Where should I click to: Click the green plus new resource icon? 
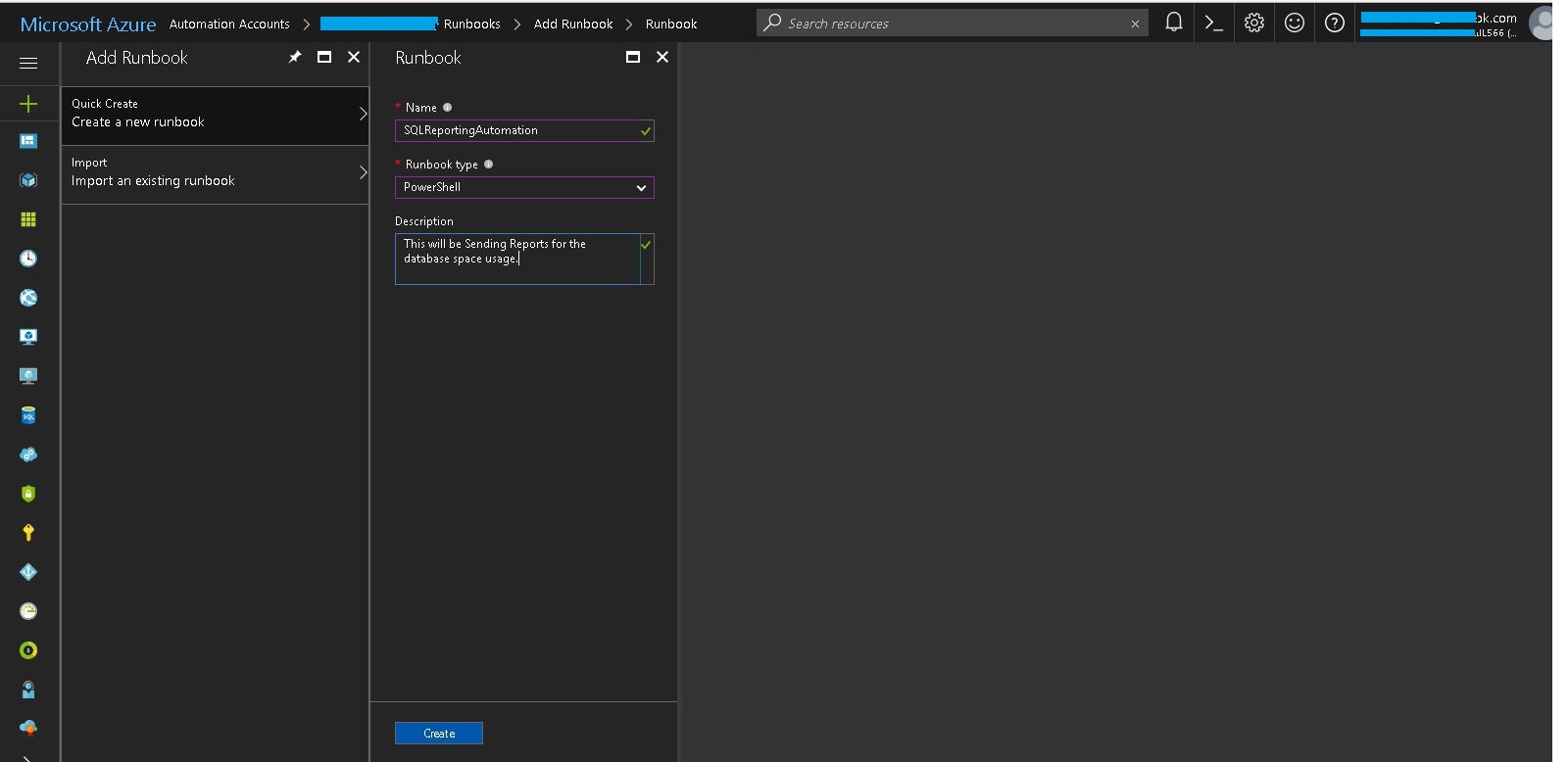[x=28, y=104]
